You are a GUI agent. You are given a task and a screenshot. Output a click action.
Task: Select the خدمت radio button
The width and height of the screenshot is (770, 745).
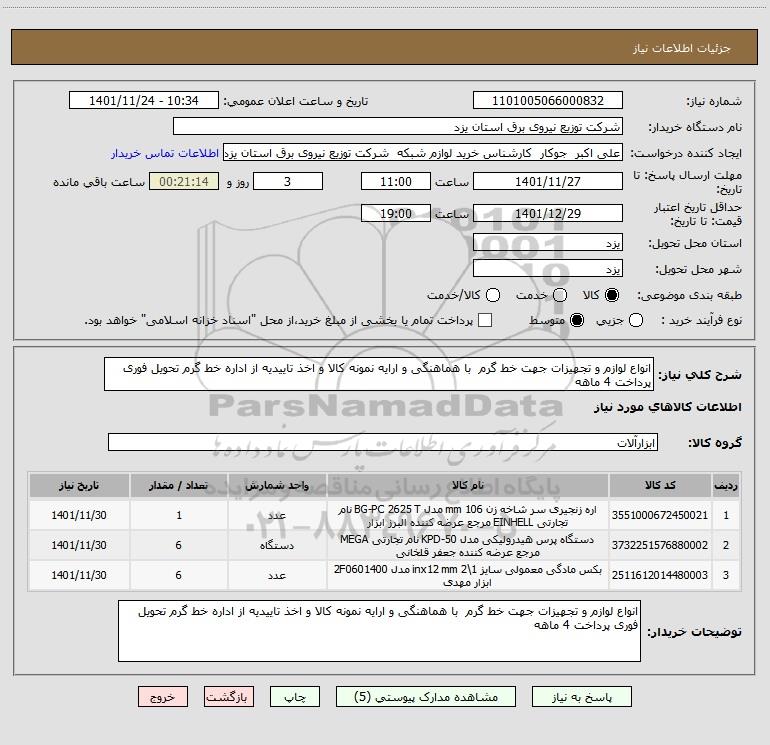[x=560, y=295]
